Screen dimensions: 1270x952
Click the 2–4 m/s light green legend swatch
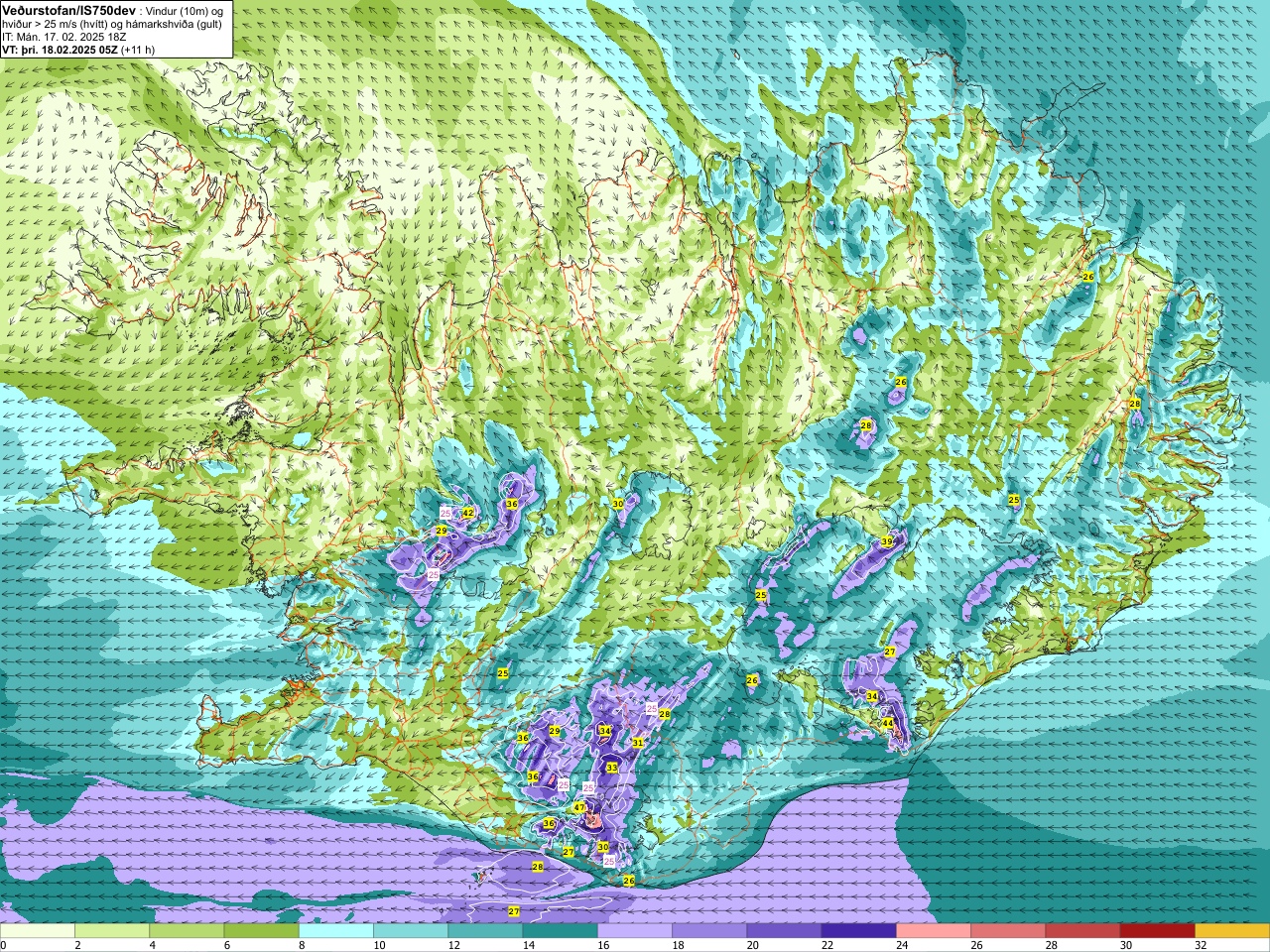(x=112, y=931)
